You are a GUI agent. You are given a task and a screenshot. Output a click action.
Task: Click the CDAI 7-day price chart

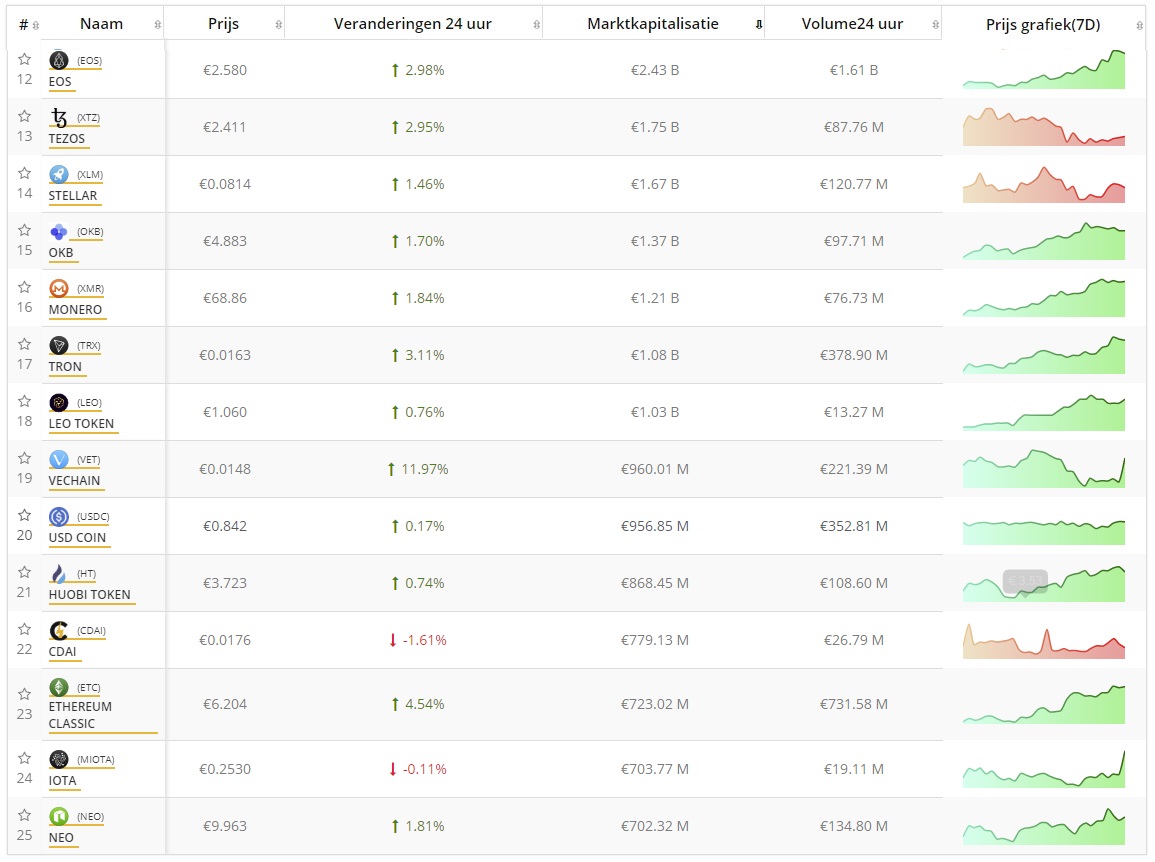1043,640
